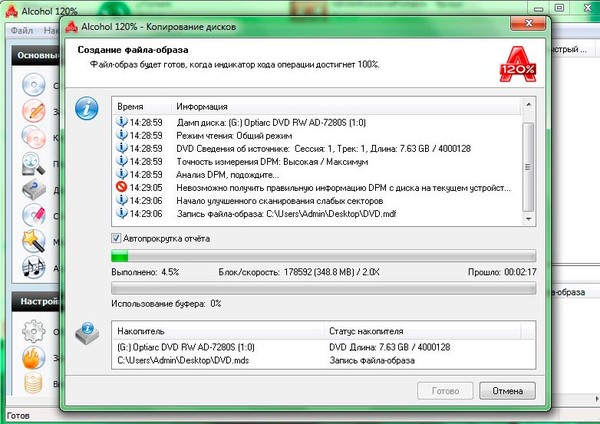
Task: Click the Информация column header
Action: point(346,106)
